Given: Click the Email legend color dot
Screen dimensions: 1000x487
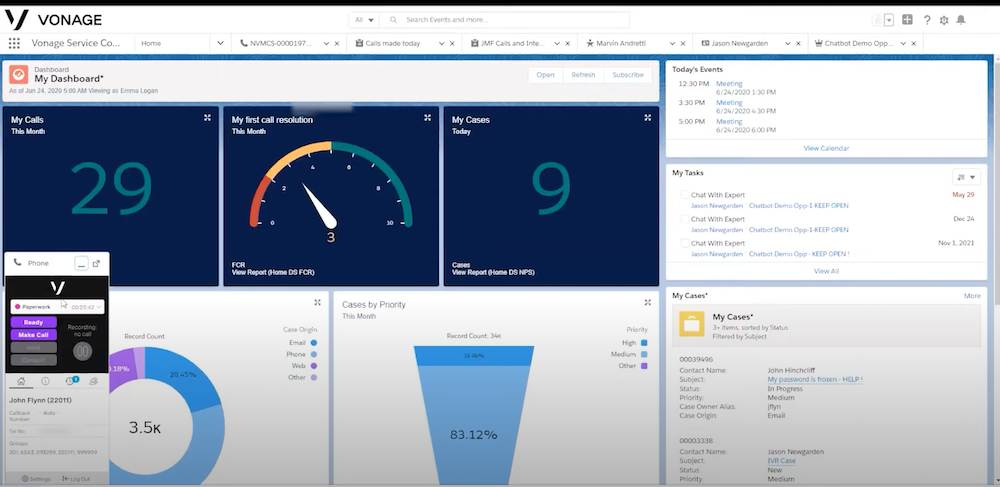Looking at the screenshot, I should click(314, 343).
